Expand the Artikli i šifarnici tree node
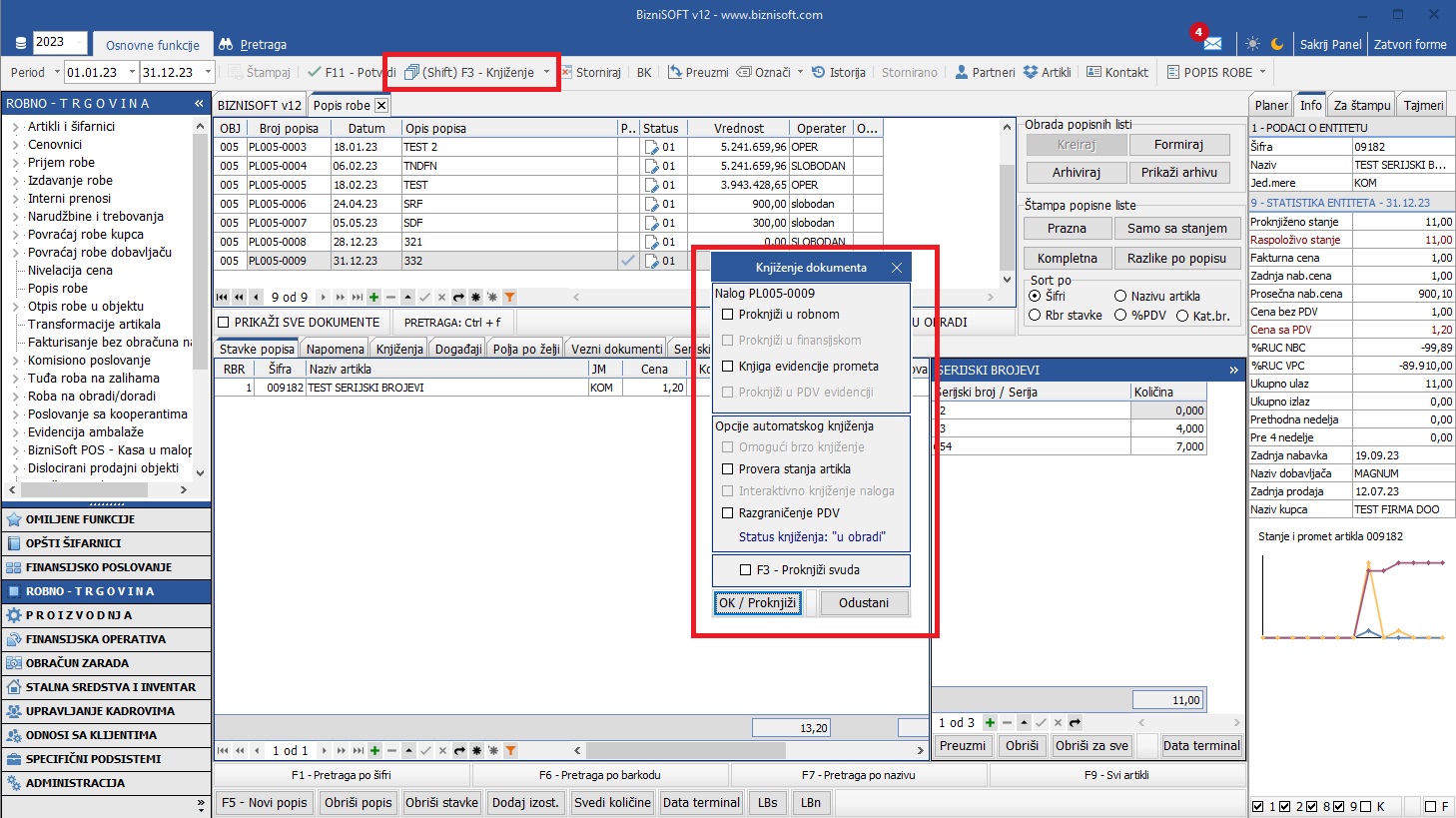1456x818 pixels. pyautogui.click(x=16, y=127)
